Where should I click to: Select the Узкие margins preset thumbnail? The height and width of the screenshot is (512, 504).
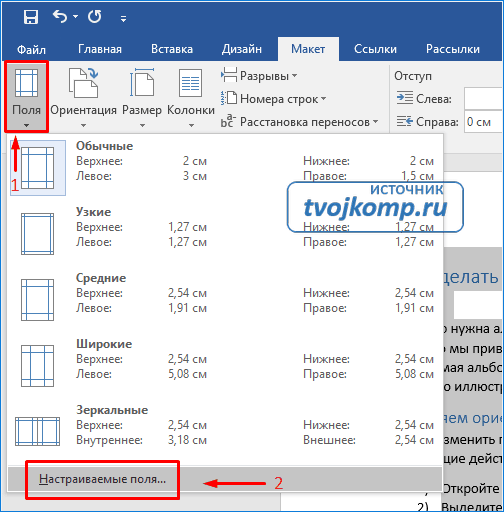(x=37, y=234)
